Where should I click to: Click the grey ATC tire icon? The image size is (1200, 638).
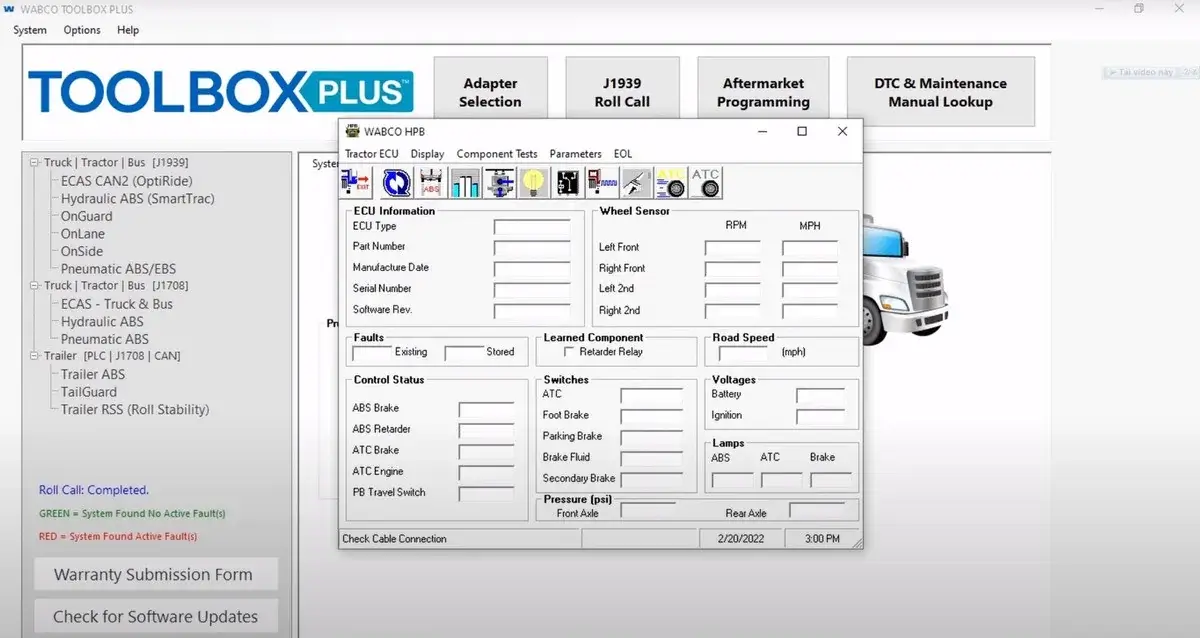point(706,183)
